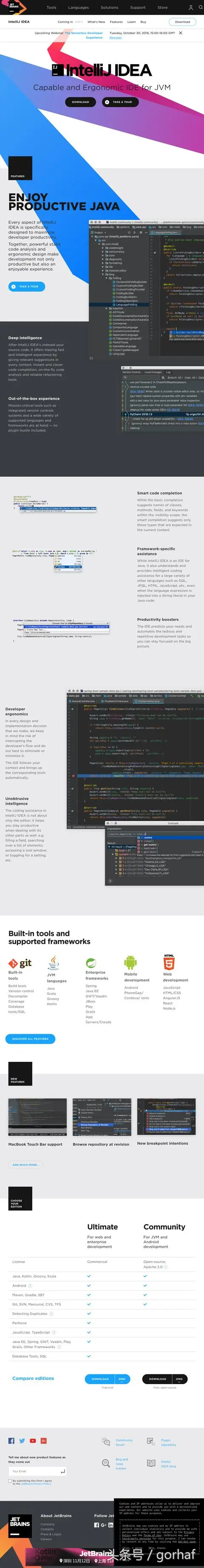Open New breakpoint intentions thumbnail
Image resolution: width=204 pixels, height=1568 pixels.
point(166,1117)
